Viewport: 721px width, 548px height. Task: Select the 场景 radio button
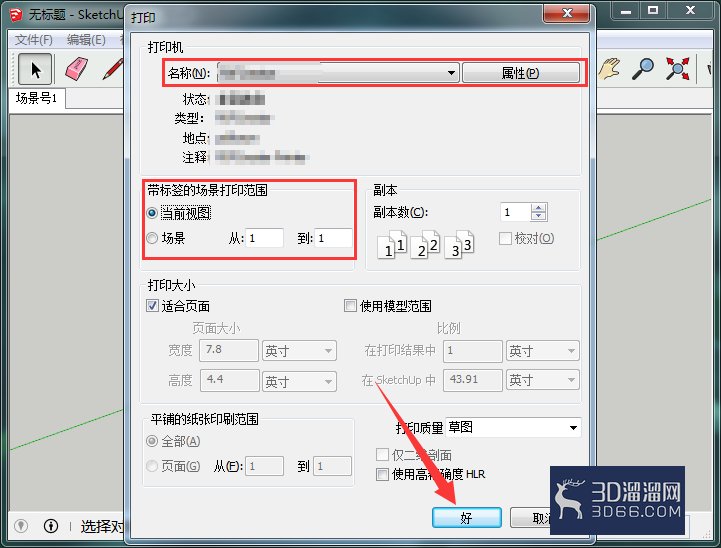coord(152,238)
